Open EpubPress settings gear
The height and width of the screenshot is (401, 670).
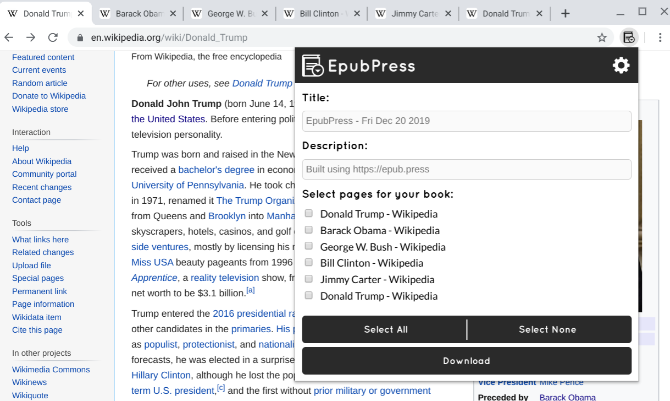tap(621, 65)
